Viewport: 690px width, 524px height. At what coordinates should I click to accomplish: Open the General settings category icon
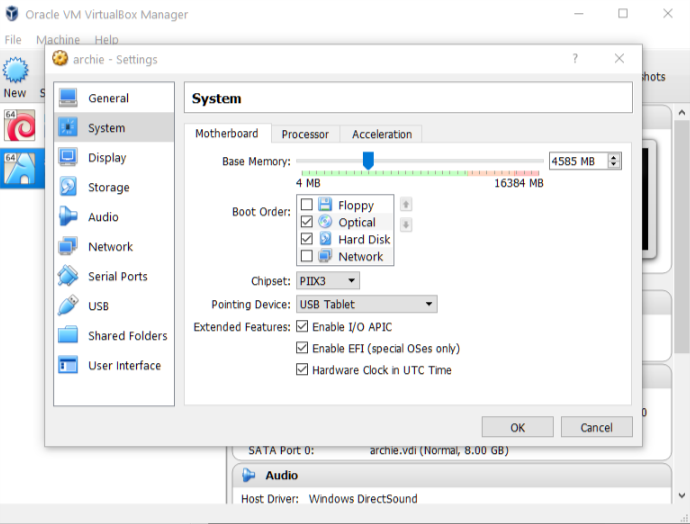pos(68,98)
